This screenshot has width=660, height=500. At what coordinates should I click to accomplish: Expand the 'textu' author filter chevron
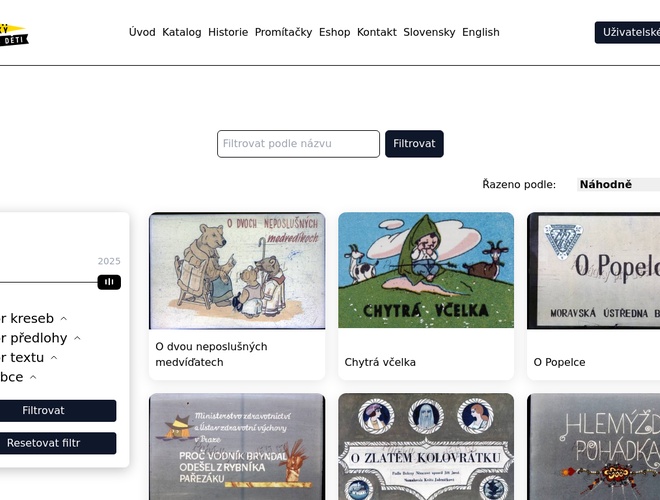coord(54,358)
